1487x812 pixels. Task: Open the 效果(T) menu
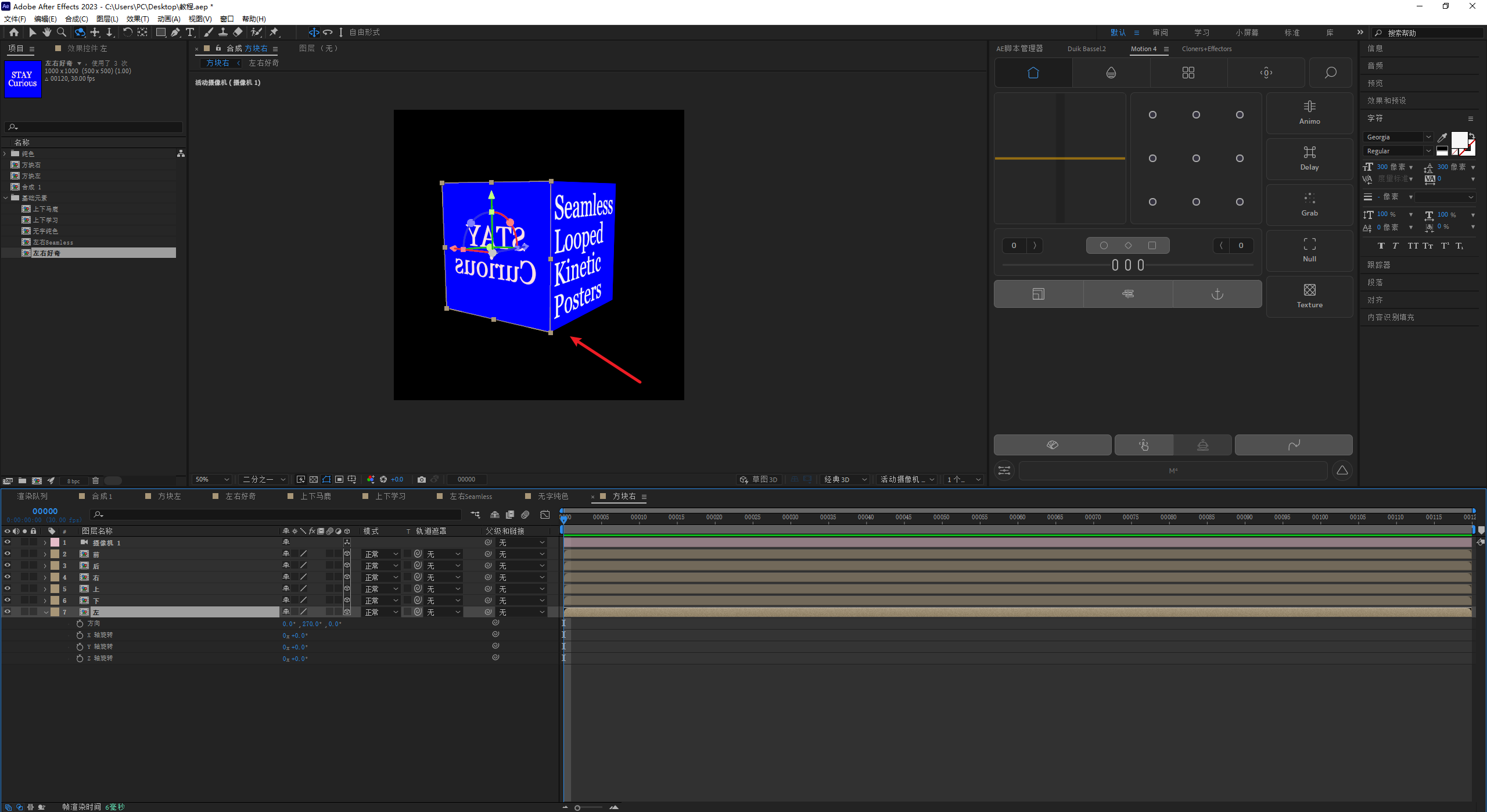pyautogui.click(x=138, y=19)
